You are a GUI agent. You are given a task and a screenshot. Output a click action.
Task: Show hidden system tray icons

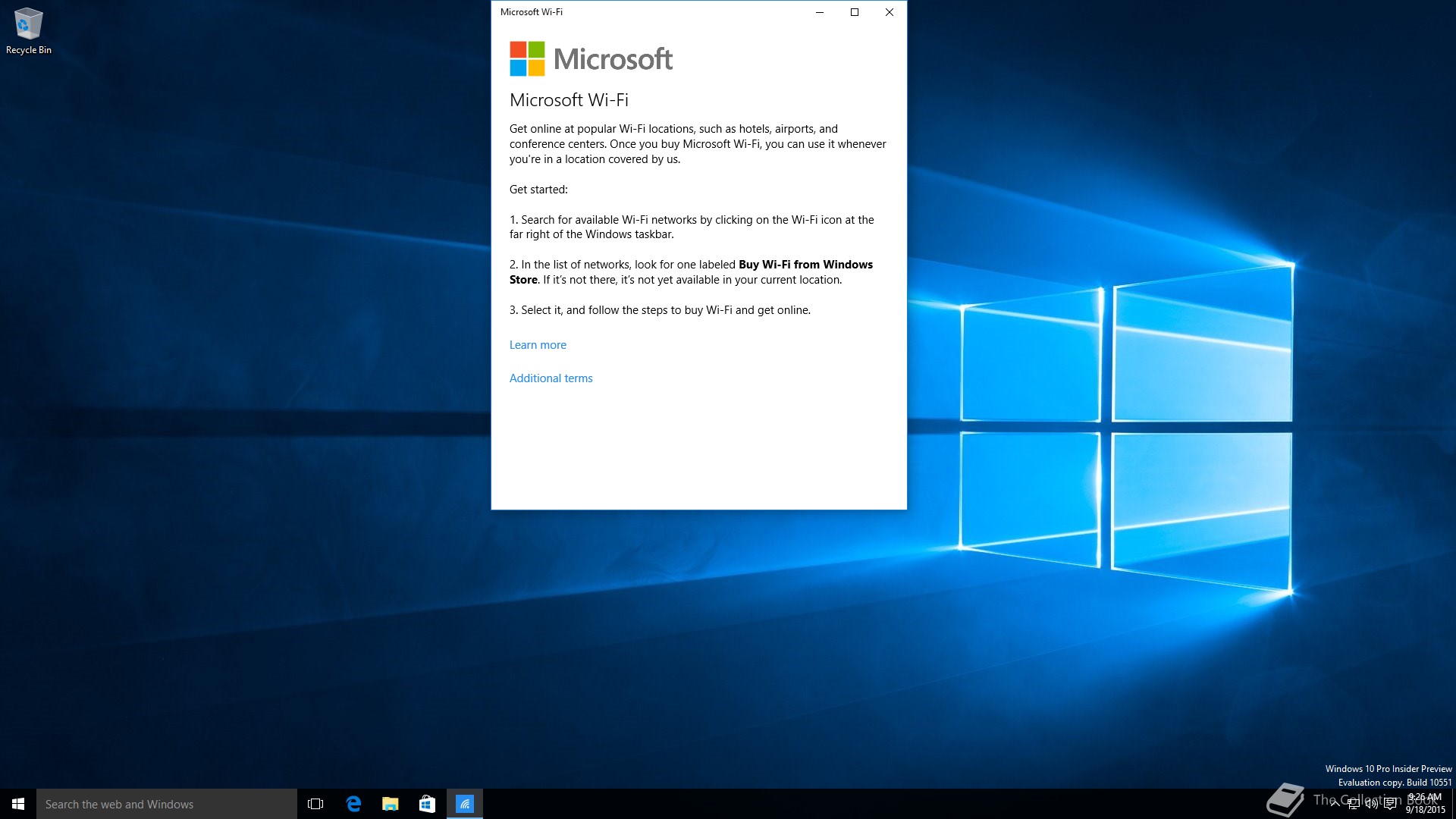point(1335,804)
